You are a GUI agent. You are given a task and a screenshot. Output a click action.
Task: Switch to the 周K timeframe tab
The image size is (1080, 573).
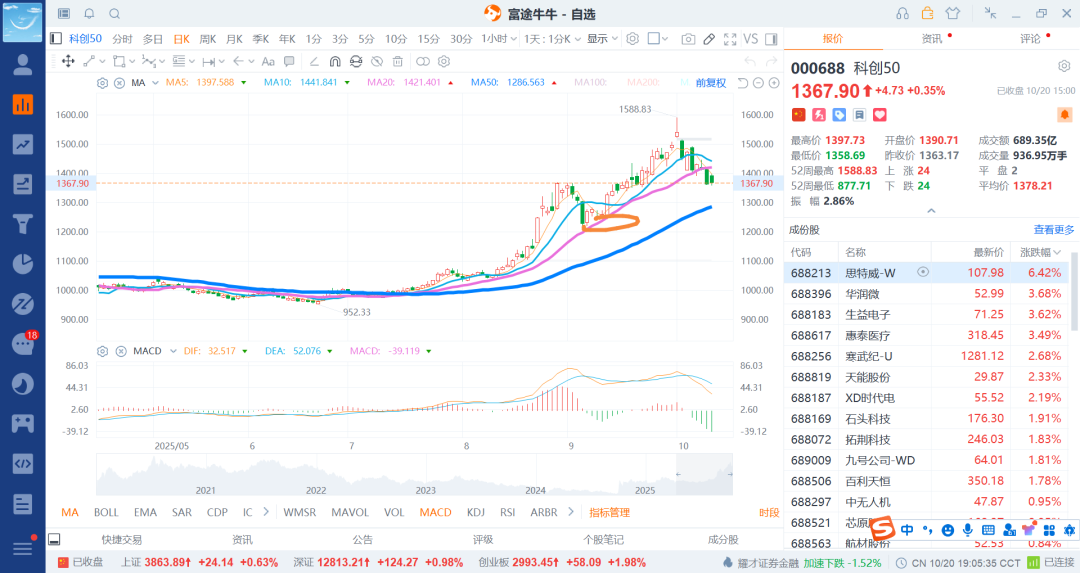(x=207, y=39)
